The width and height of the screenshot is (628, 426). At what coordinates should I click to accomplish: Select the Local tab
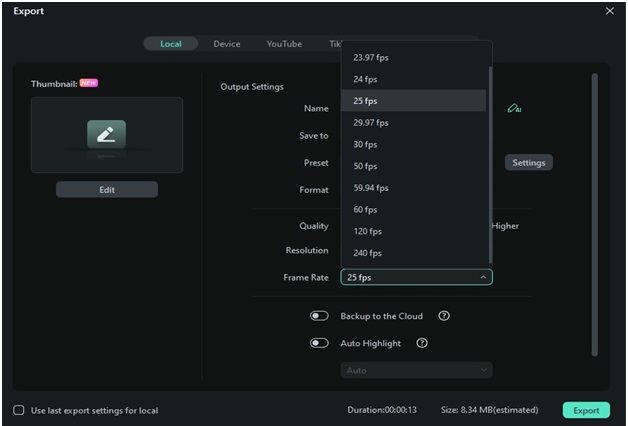point(171,44)
